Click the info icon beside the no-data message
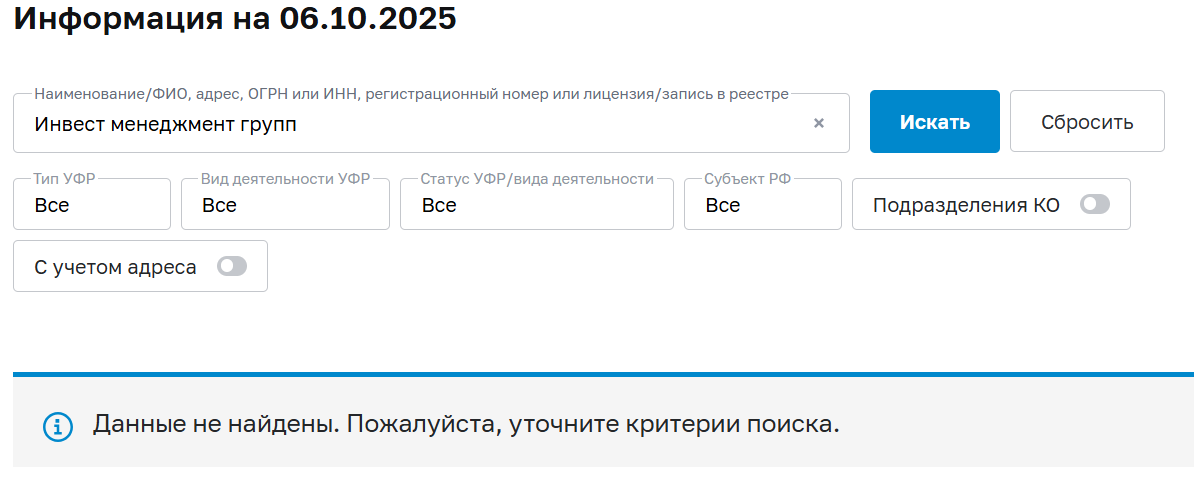The width and height of the screenshot is (1194, 496). click(x=58, y=426)
